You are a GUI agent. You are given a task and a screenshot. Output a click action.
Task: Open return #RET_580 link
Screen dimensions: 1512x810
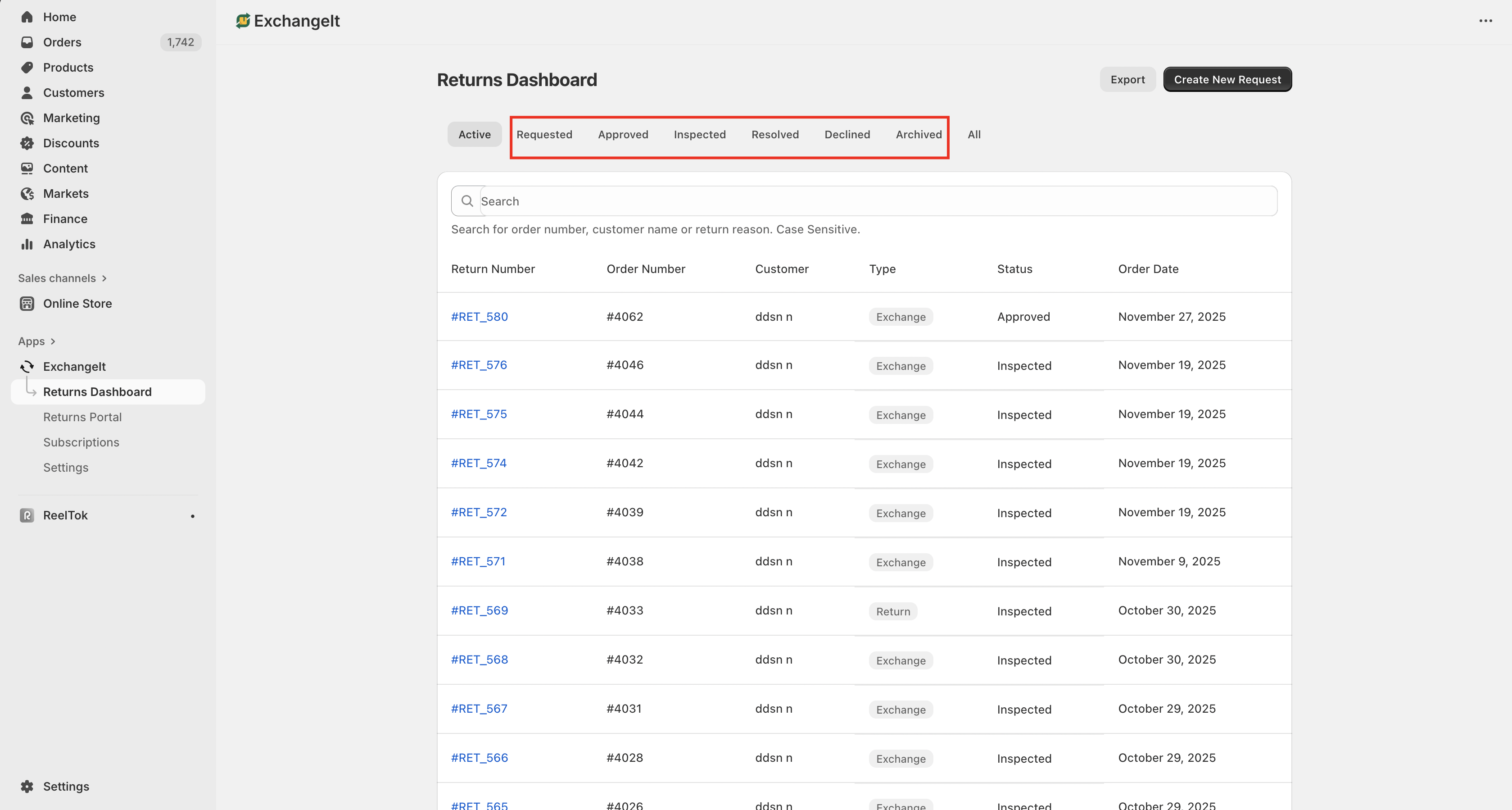pos(479,317)
